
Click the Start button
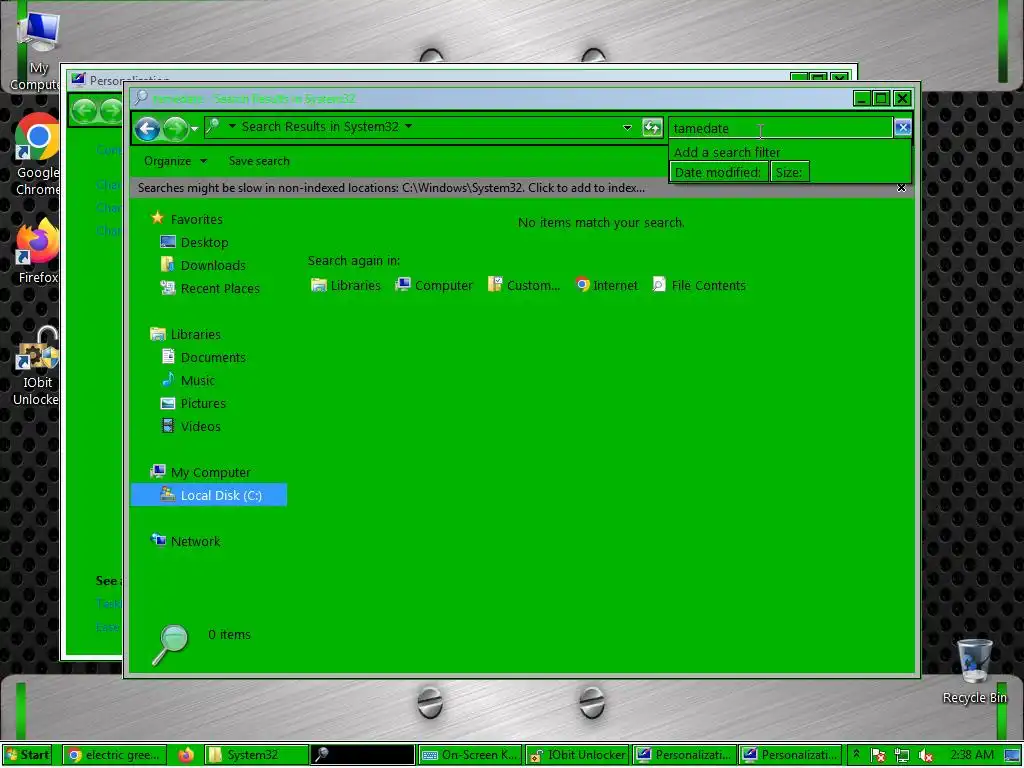click(x=27, y=755)
